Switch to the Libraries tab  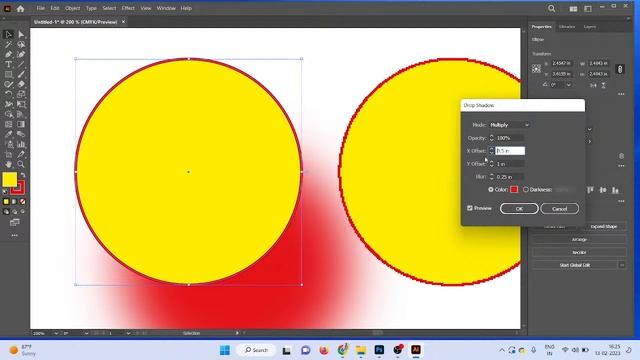click(567, 27)
